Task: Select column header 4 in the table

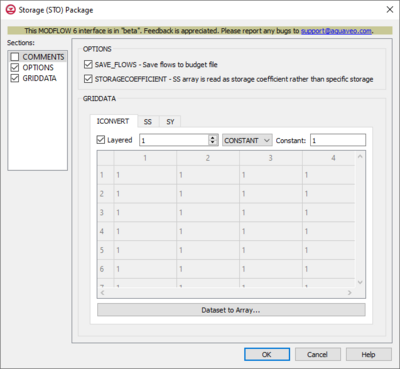Action: point(329,158)
